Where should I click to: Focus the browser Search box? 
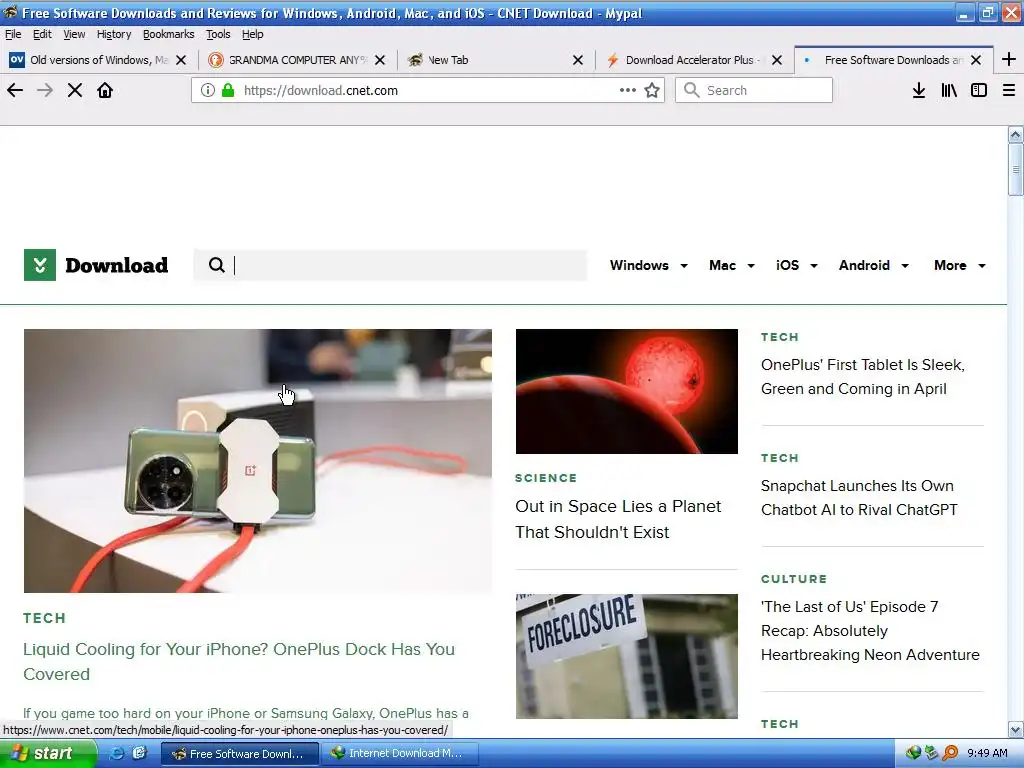754,90
